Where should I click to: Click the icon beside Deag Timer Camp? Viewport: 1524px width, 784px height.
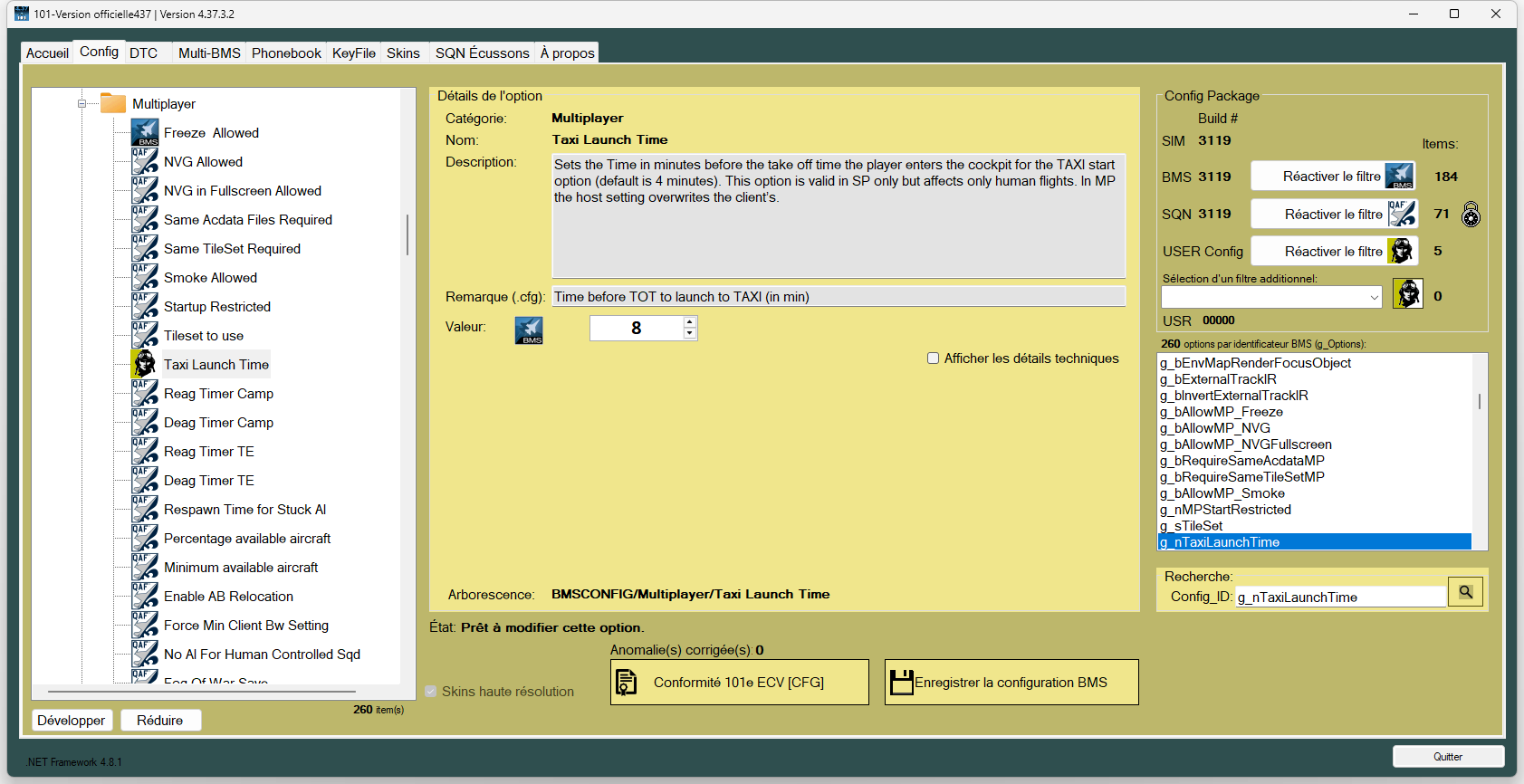pos(145,423)
